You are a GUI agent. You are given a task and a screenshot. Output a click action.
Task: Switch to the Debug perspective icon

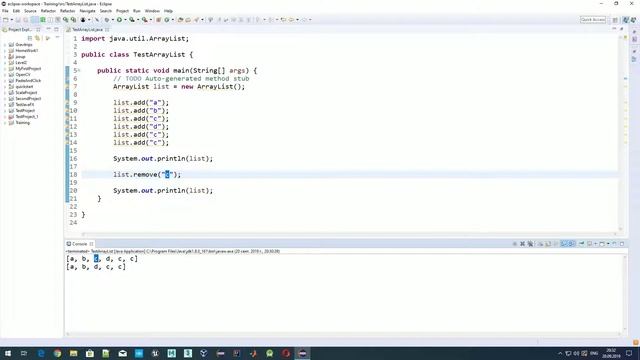click(633, 20)
